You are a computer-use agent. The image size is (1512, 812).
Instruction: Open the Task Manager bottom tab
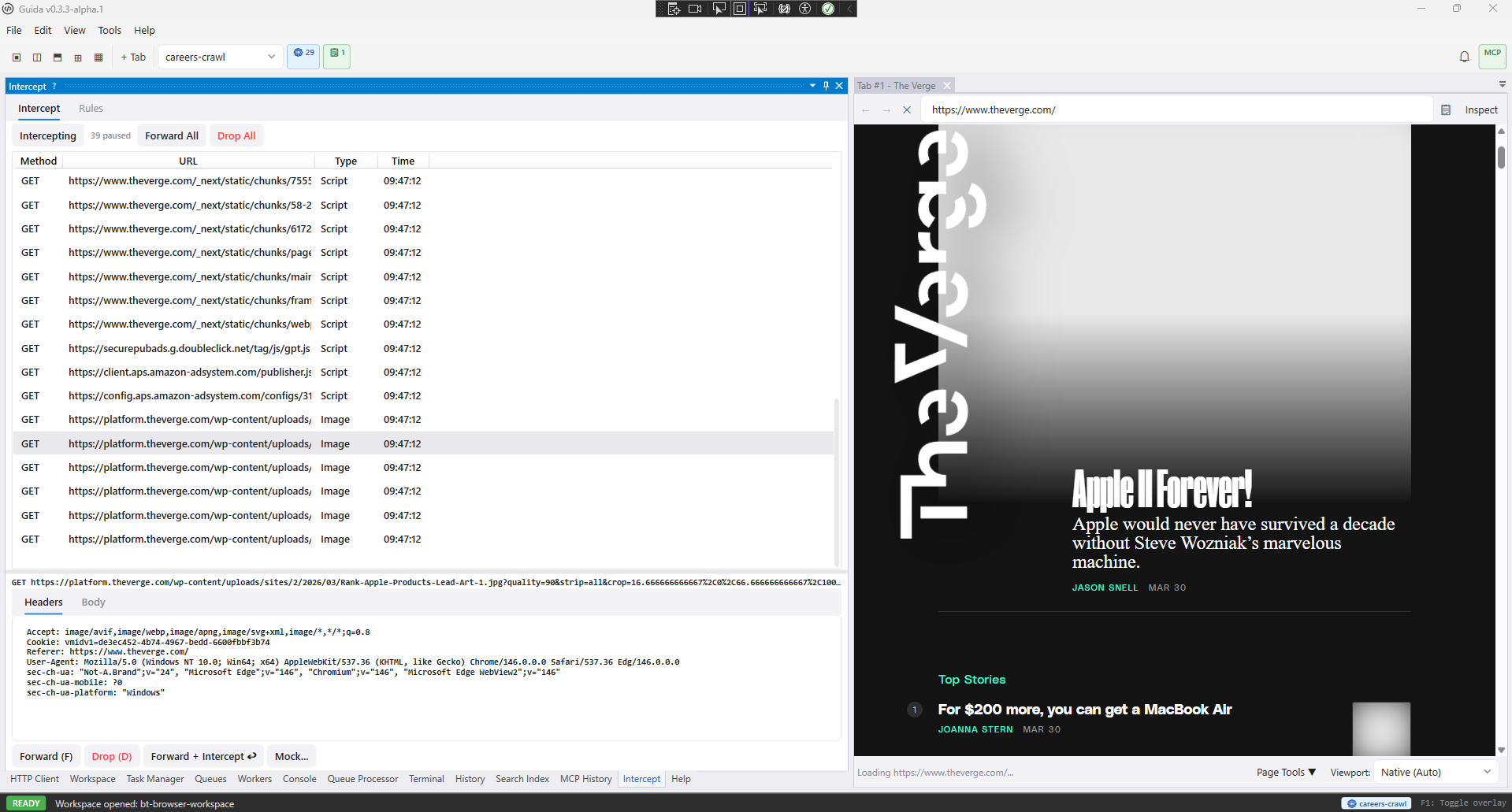[155, 779]
